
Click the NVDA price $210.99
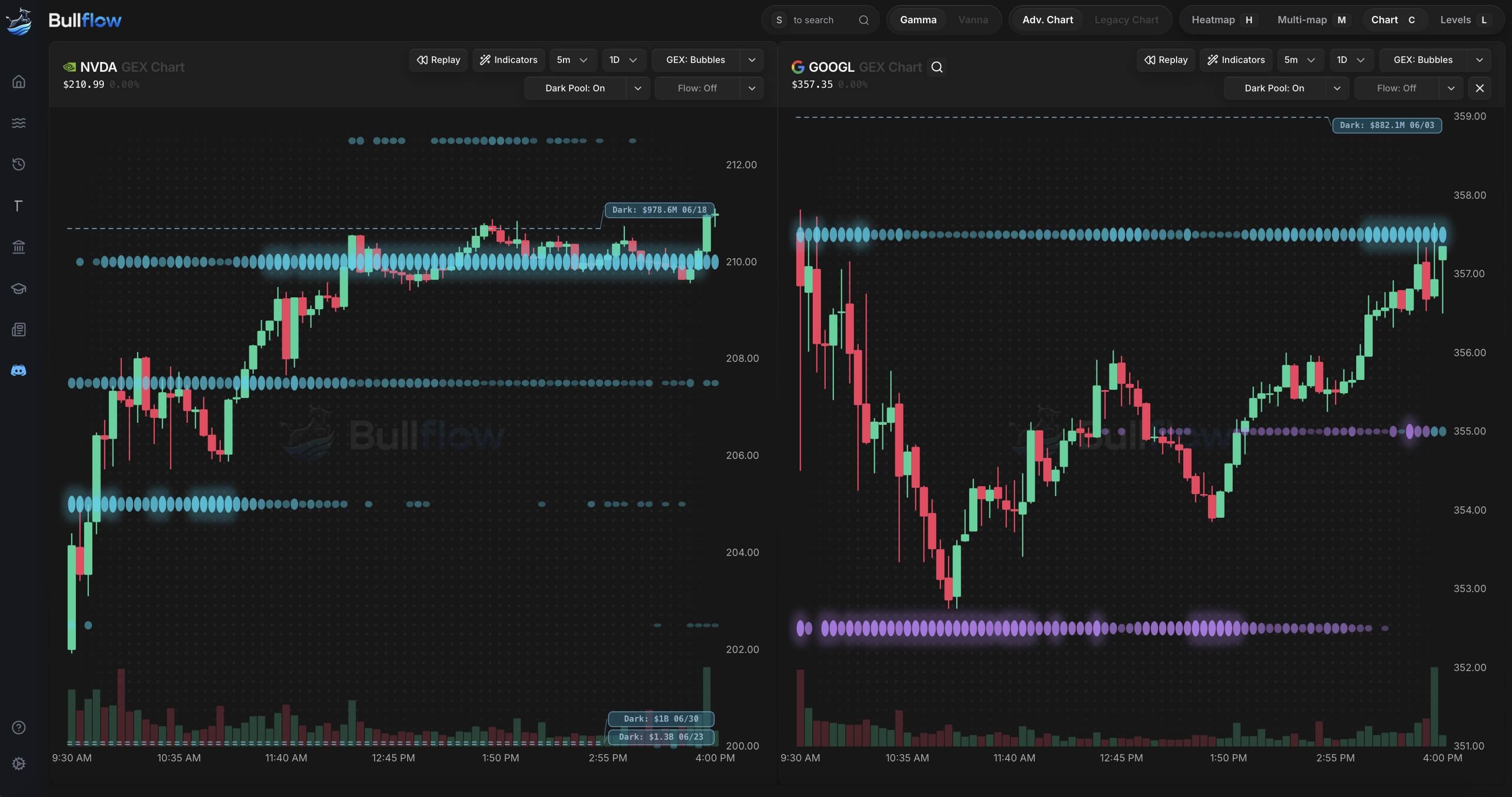pos(84,85)
